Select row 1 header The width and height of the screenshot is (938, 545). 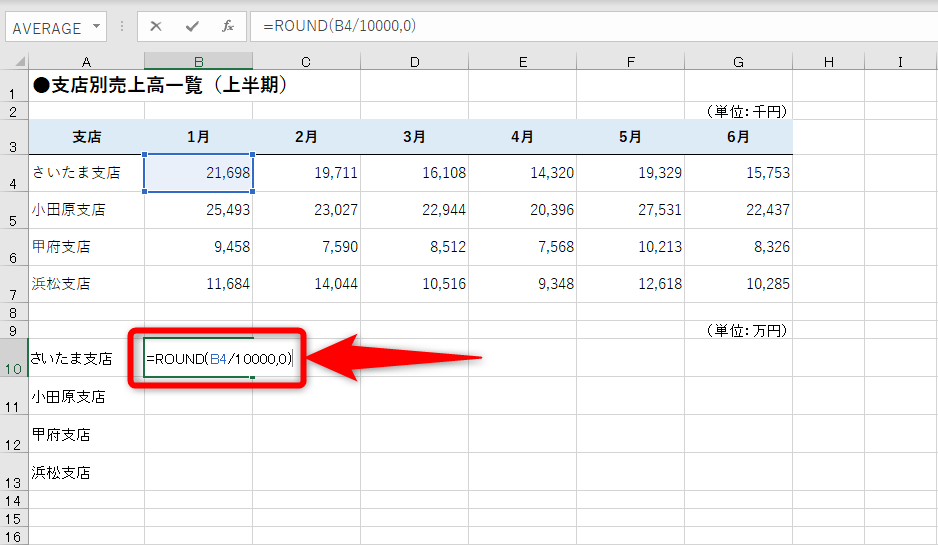click(x=13, y=86)
